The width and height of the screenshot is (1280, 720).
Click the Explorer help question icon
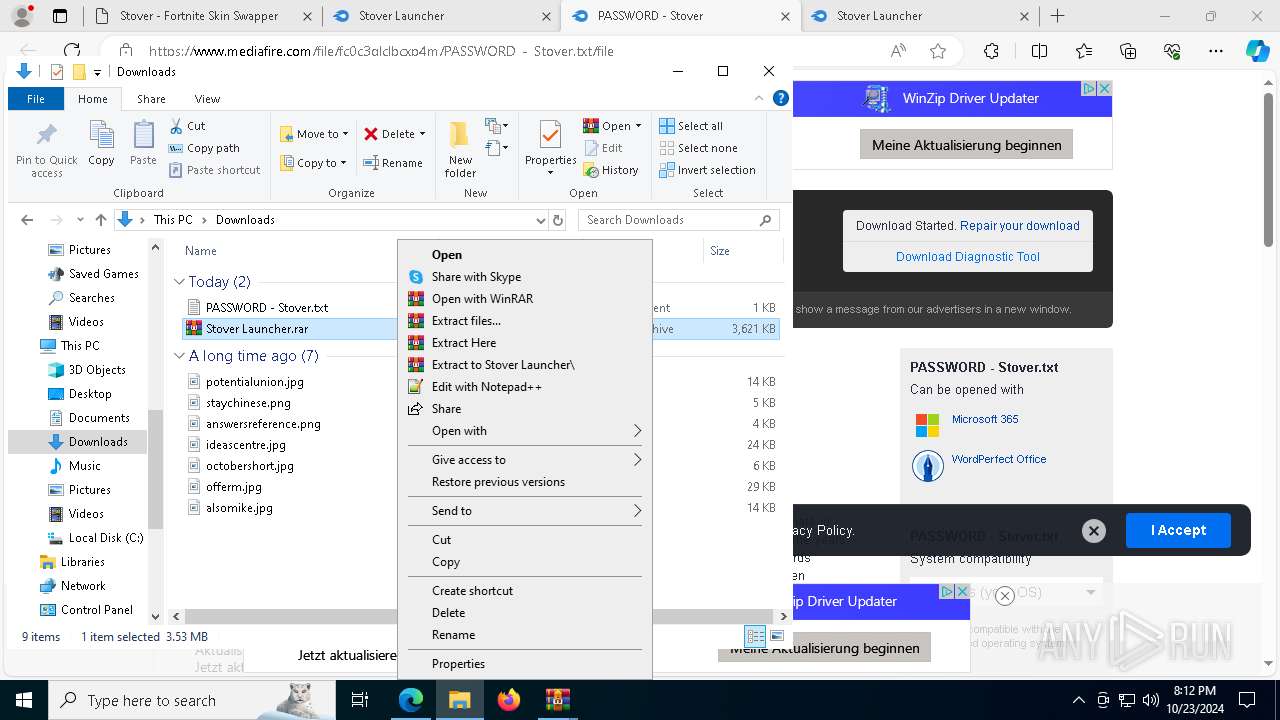pos(781,98)
